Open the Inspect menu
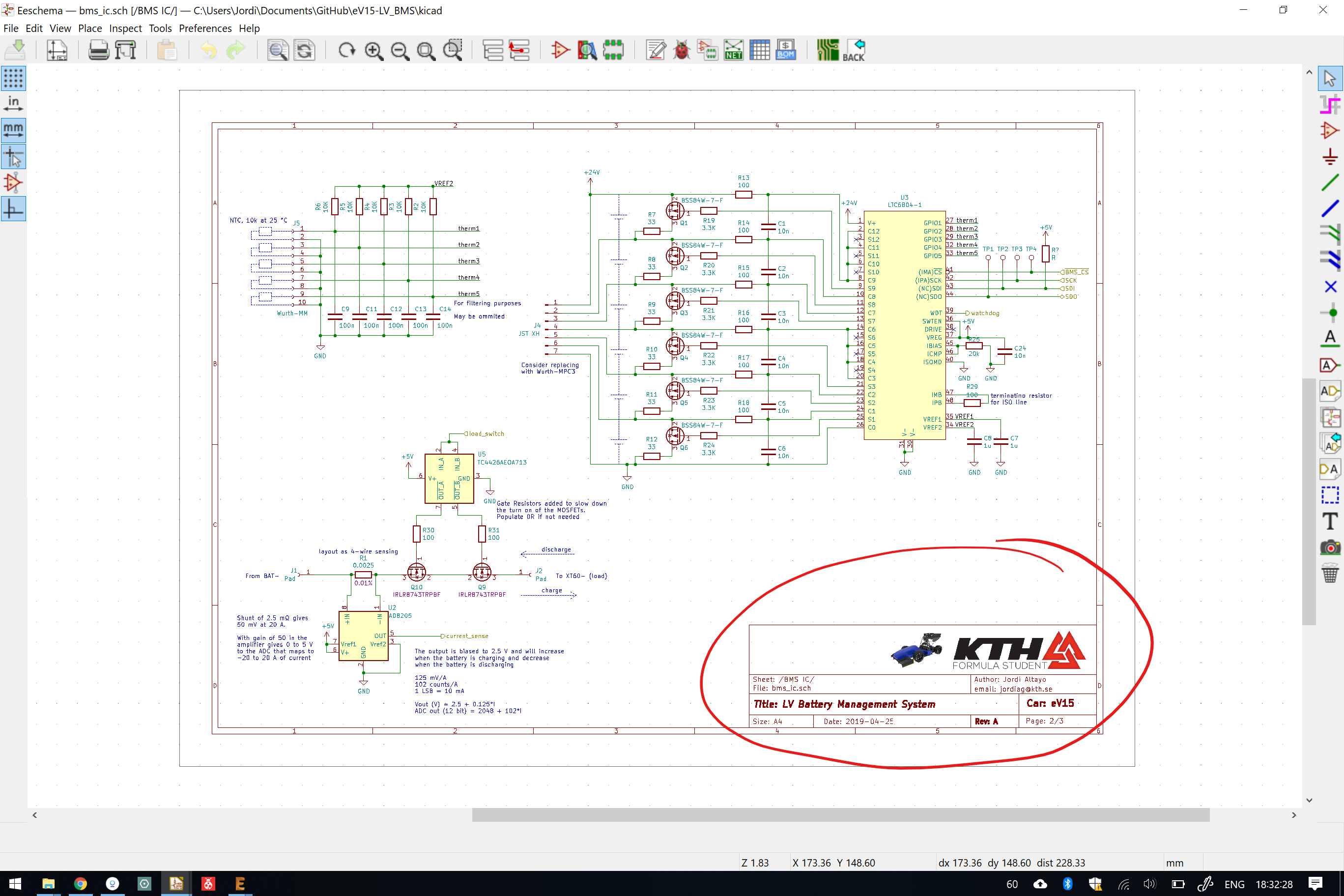1344x896 pixels. pyautogui.click(x=125, y=28)
